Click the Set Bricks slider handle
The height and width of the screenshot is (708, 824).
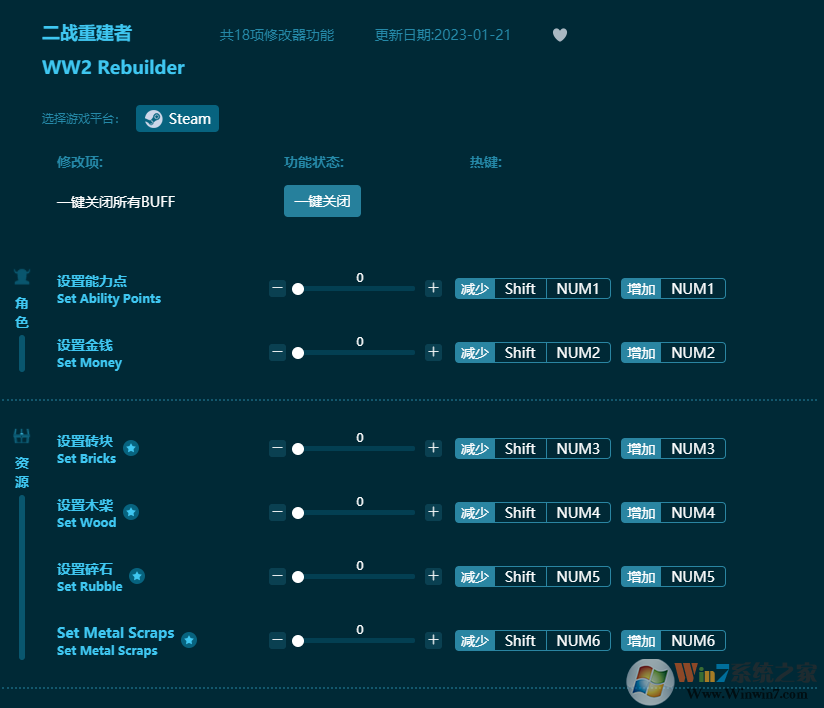[298, 449]
